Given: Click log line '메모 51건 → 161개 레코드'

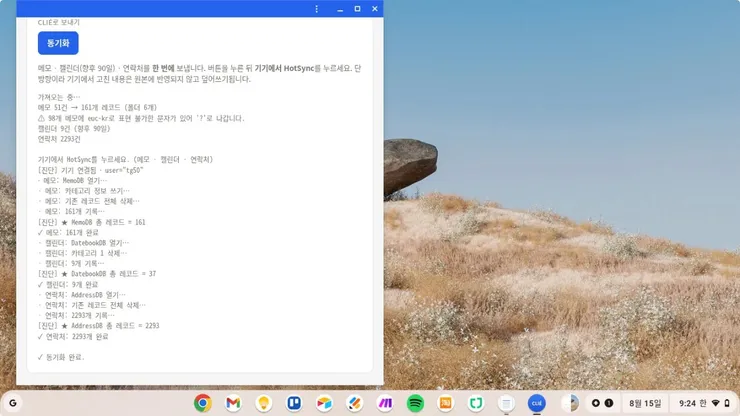Looking at the screenshot, I should coord(97,108).
